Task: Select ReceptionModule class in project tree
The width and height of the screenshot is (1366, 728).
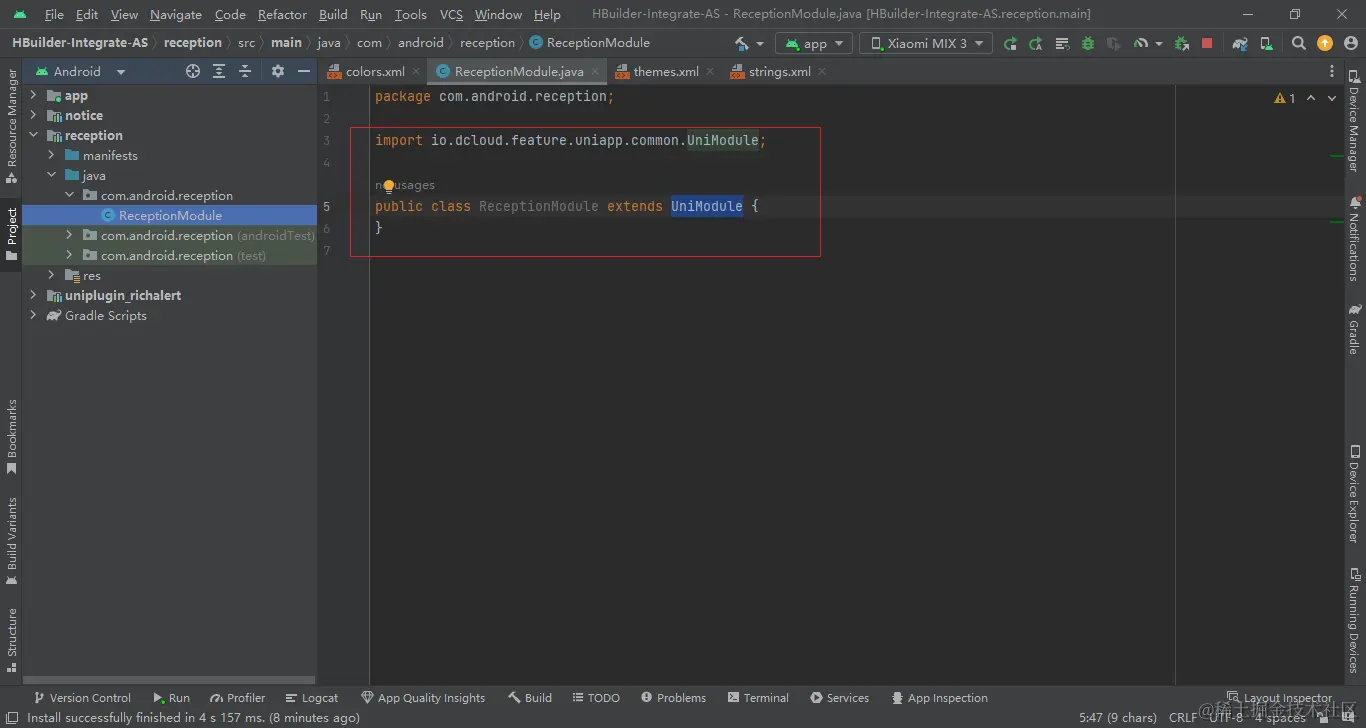Action: click(170, 216)
